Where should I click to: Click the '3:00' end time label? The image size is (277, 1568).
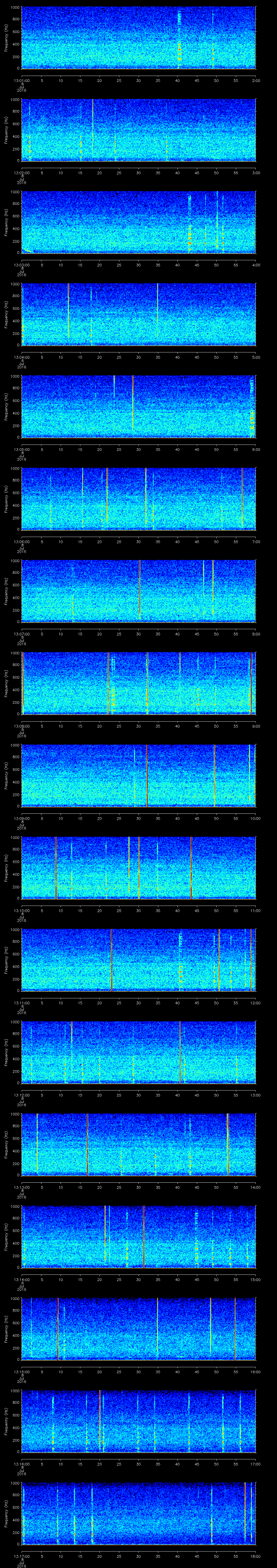click(256, 173)
